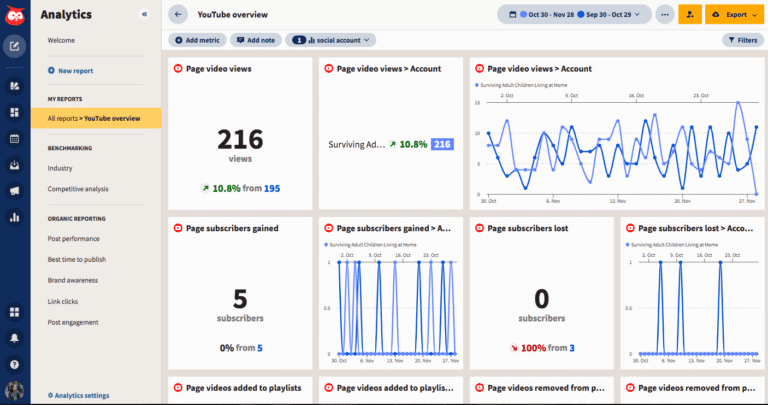Open the megaphone advertise icon in sidebar

(14, 190)
